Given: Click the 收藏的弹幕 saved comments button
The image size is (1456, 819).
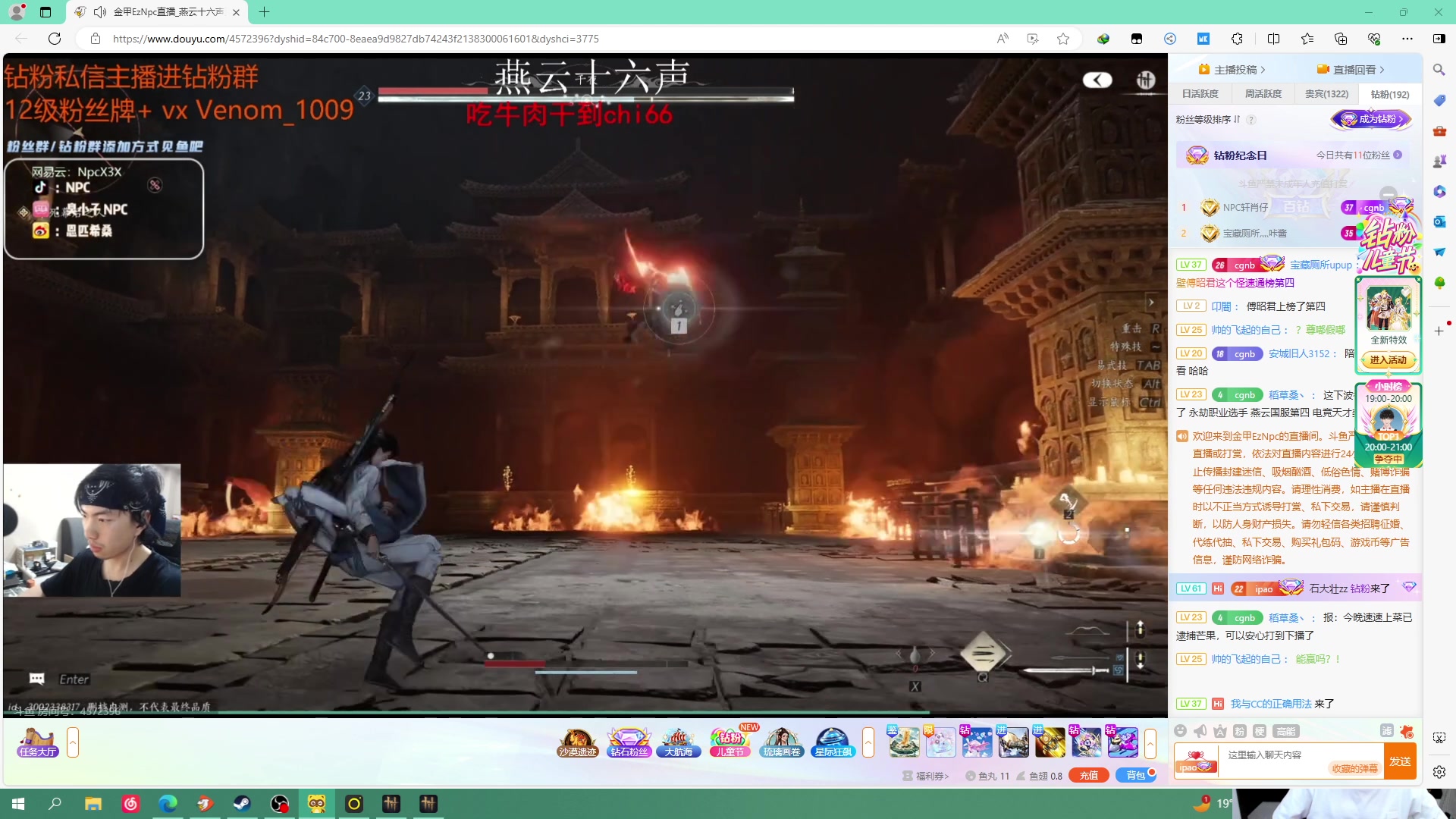Looking at the screenshot, I should tap(1354, 769).
